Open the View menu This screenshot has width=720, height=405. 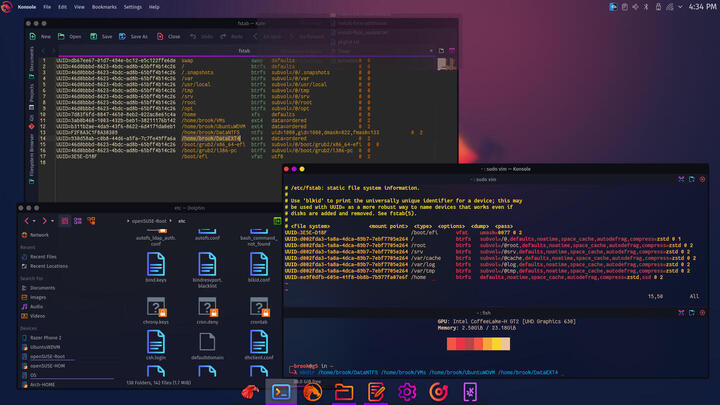pyautogui.click(x=79, y=7)
